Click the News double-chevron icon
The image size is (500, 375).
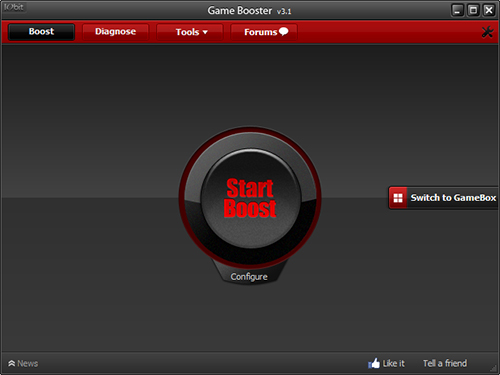(12, 363)
